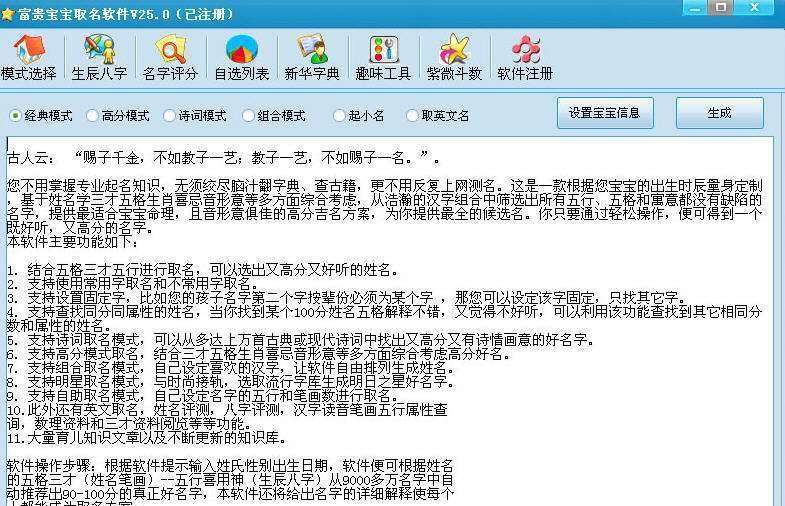Select 高分模式 radio button
Image resolution: width=785 pixels, height=506 pixels.
coord(92,116)
